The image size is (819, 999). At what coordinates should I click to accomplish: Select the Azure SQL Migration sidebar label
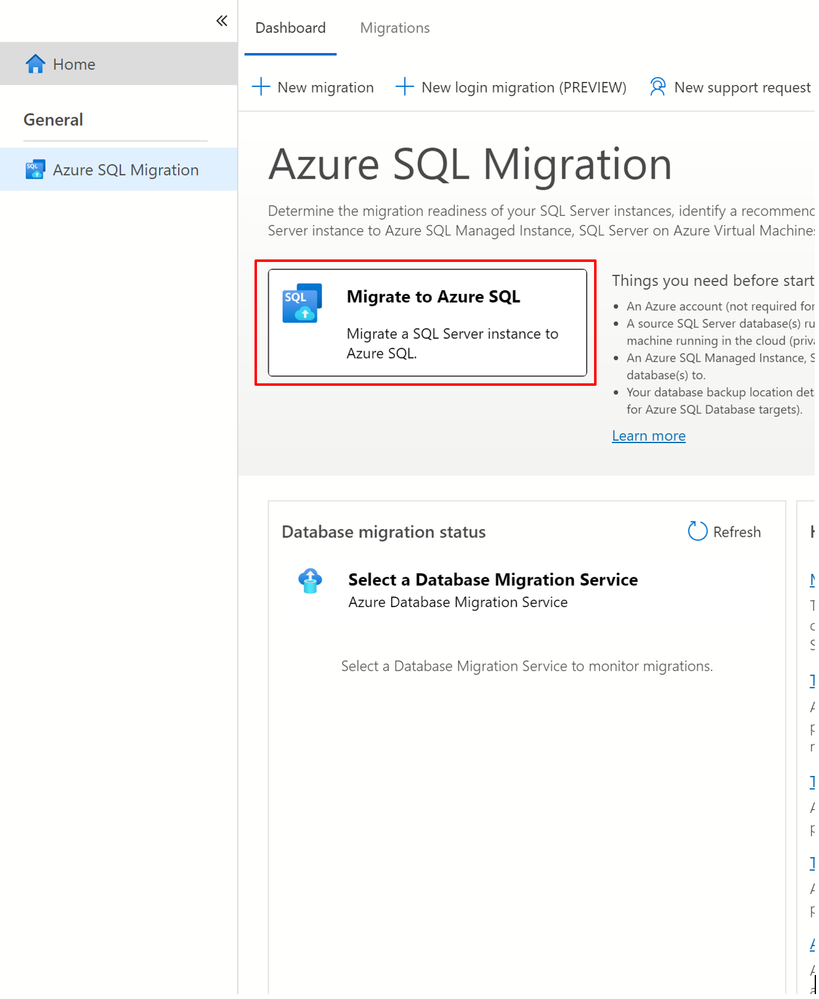click(x=126, y=170)
